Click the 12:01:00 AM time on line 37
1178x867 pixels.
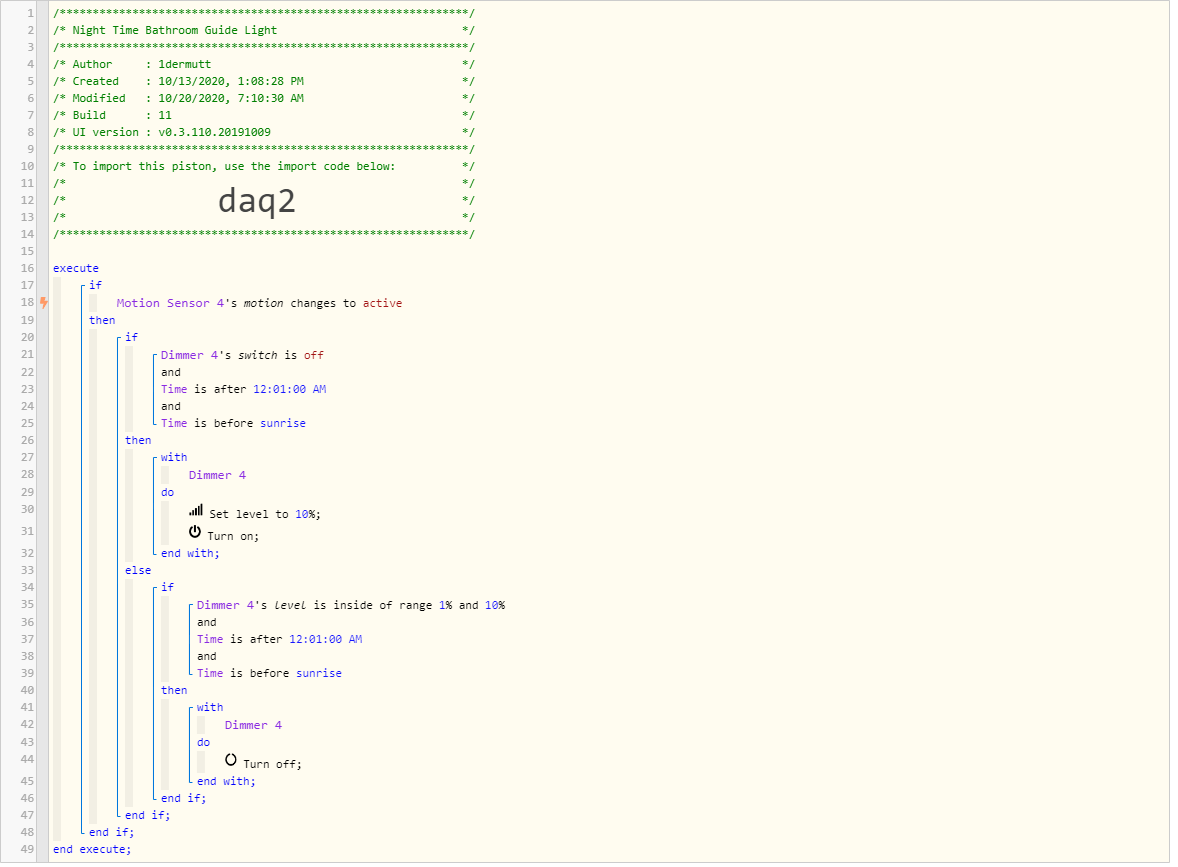click(x=326, y=640)
